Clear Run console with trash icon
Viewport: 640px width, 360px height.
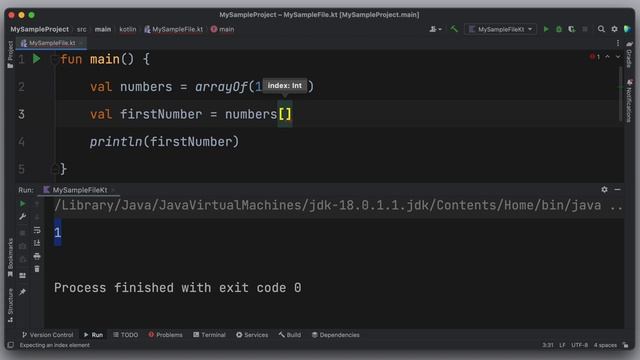pyautogui.click(x=37, y=269)
